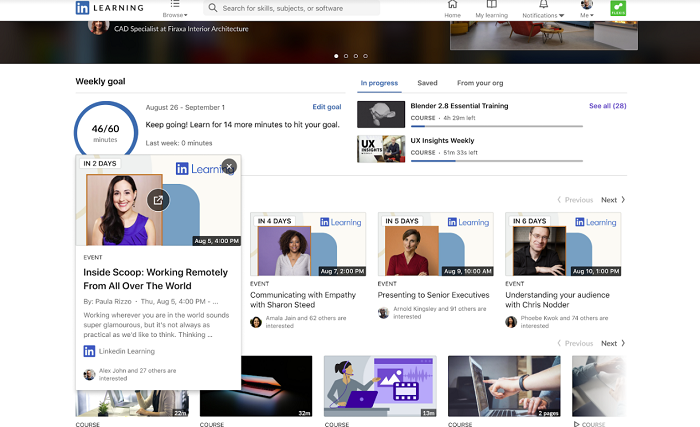The width and height of the screenshot is (700, 427).
Task: Click the Me profile picture
Action: coord(587,4)
